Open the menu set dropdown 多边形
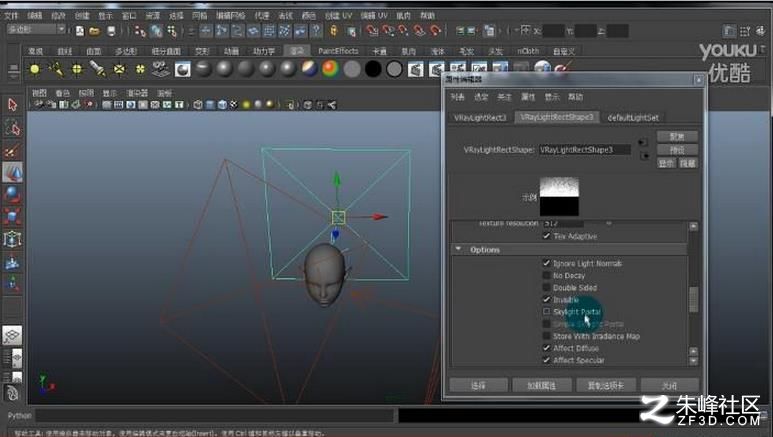The height and width of the screenshot is (437, 773). pos(36,29)
